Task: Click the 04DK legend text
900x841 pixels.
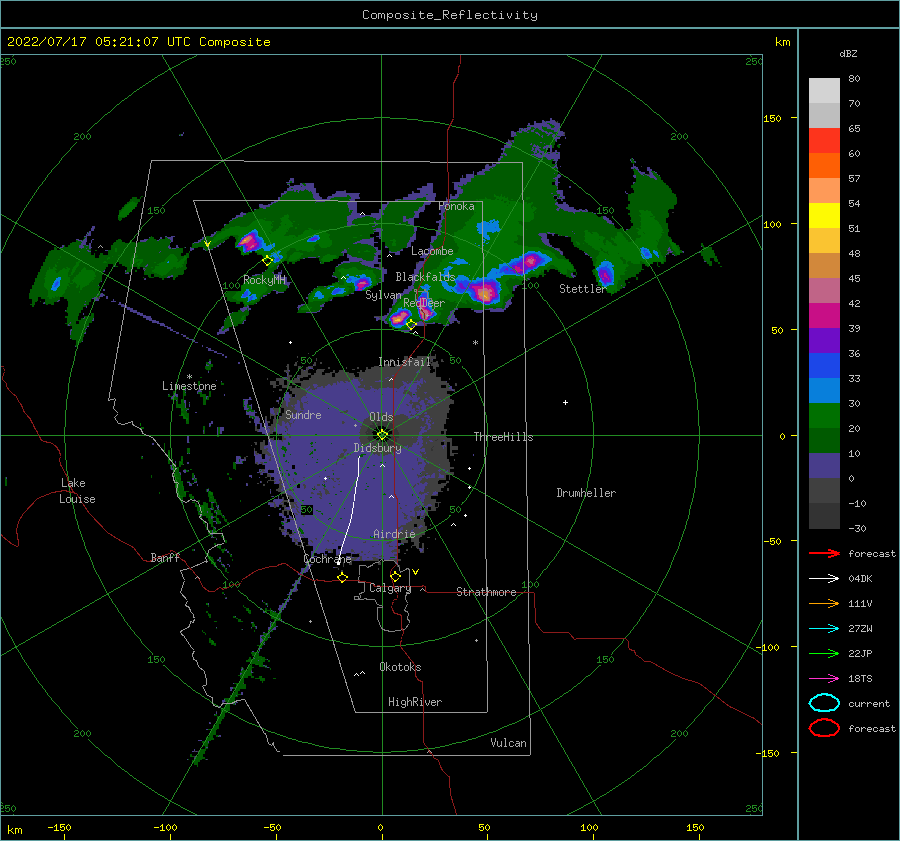Action: click(860, 579)
